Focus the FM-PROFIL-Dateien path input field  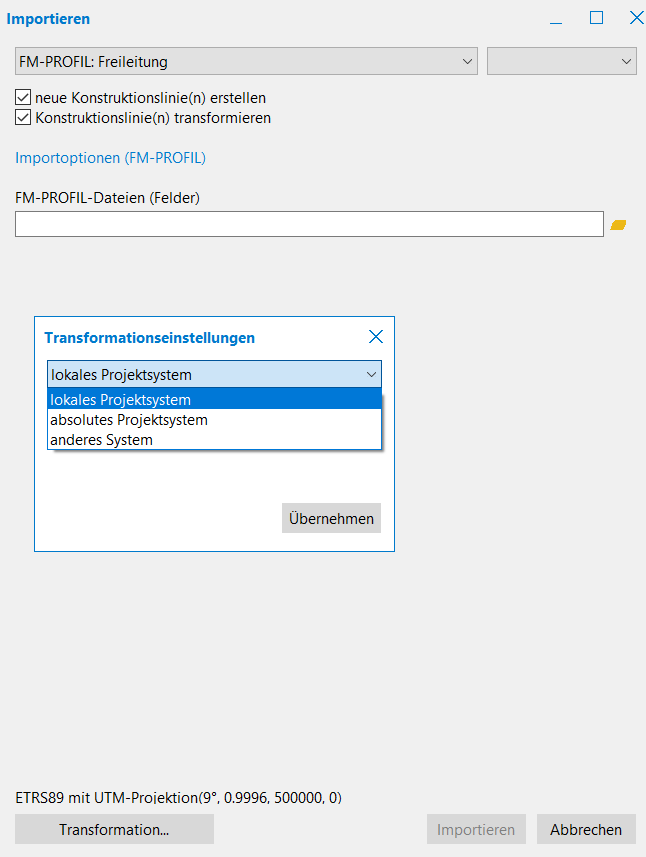(x=309, y=224)
